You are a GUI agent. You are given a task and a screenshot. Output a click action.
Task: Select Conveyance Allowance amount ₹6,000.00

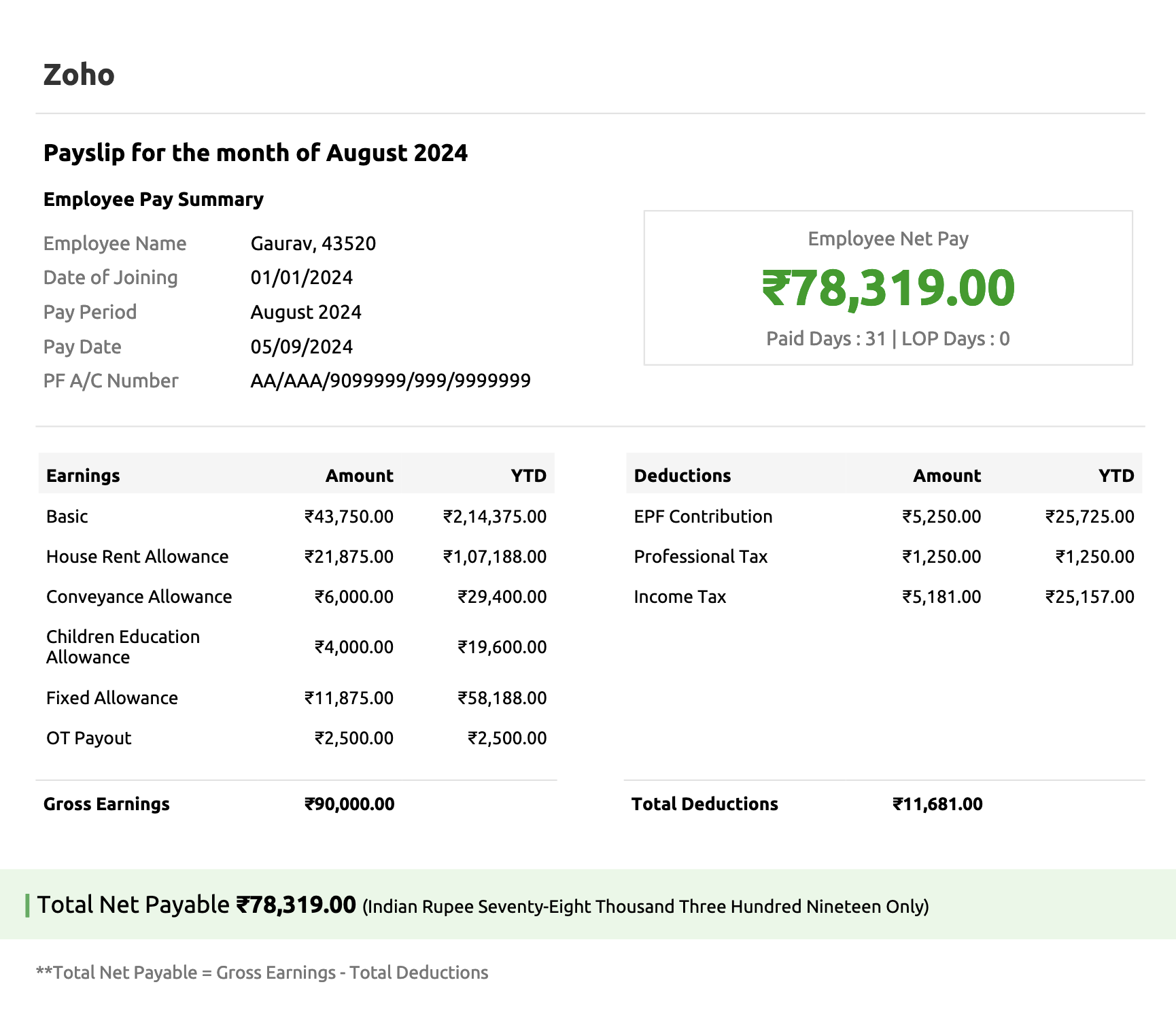pyautogui.click(x=354, y=597)
